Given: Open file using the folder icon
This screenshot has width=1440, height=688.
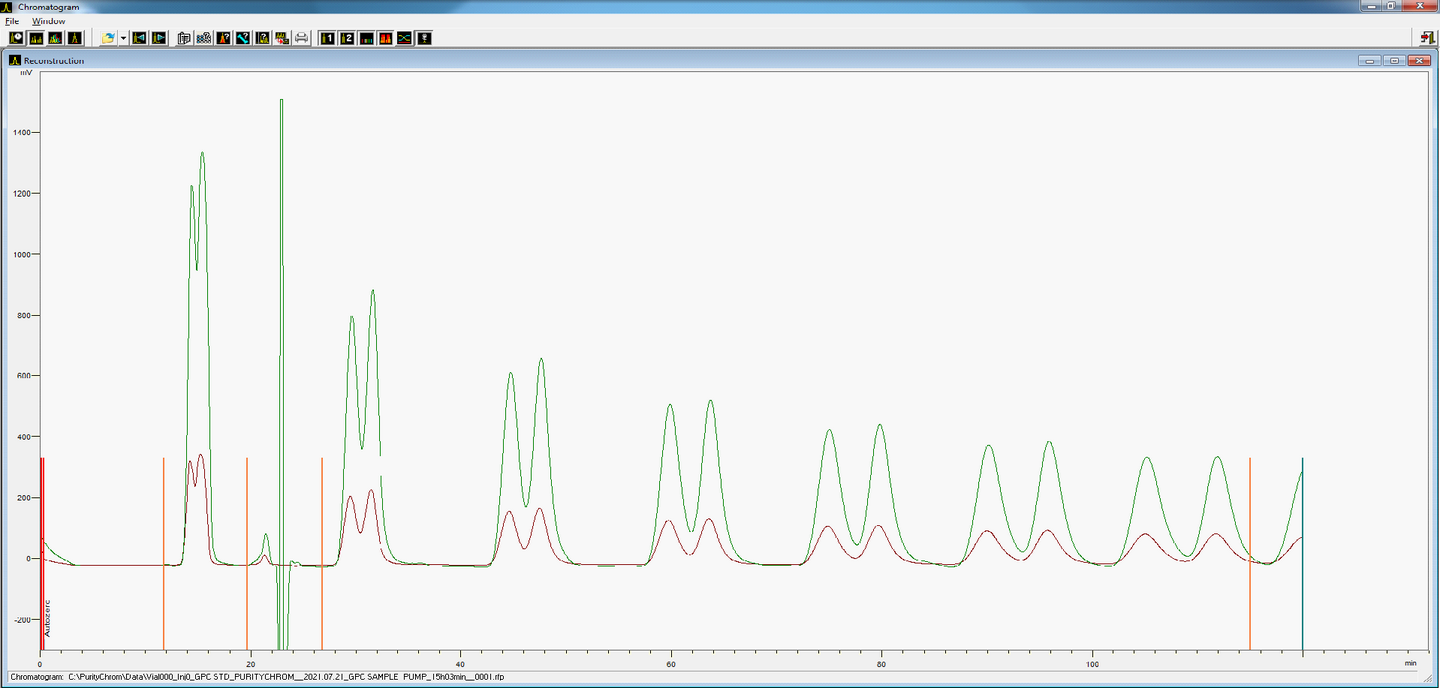Looking at the screenshot, I should [x=108, y=38].
